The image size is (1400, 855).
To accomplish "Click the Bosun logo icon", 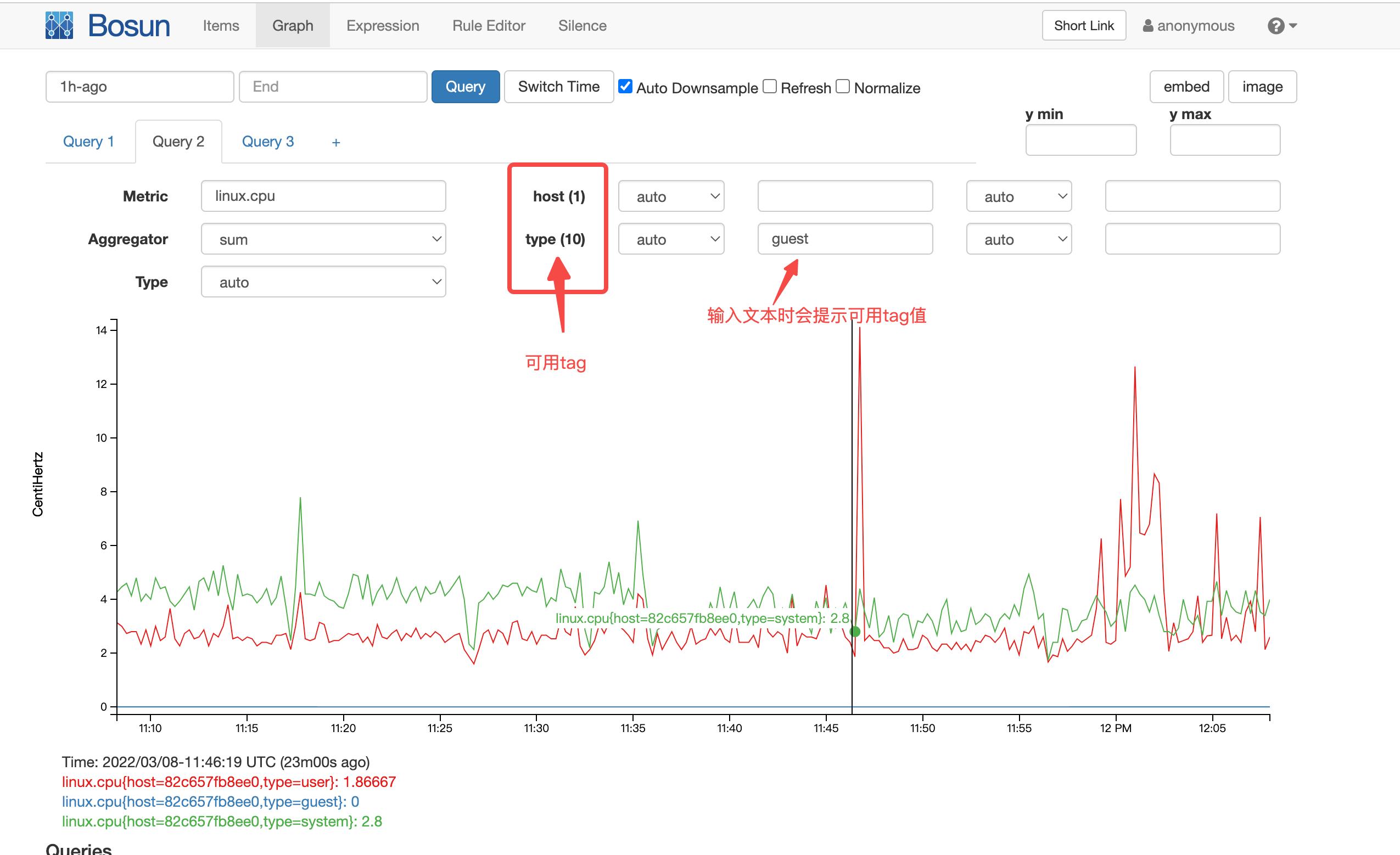I will coord(59,26).
